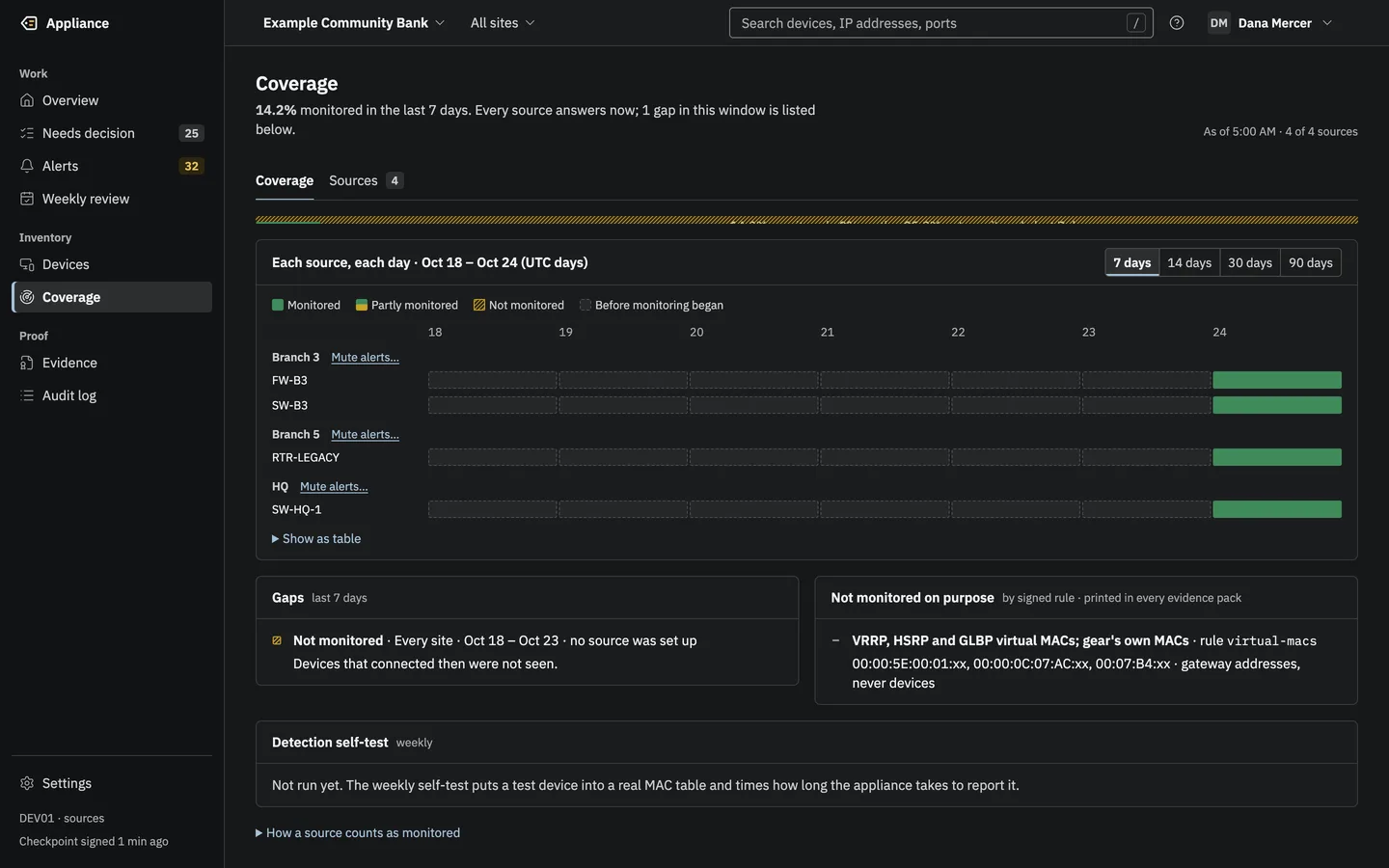Expand Show as table
This screenshot has width=1389, height=868.
(x=316, y=539)
